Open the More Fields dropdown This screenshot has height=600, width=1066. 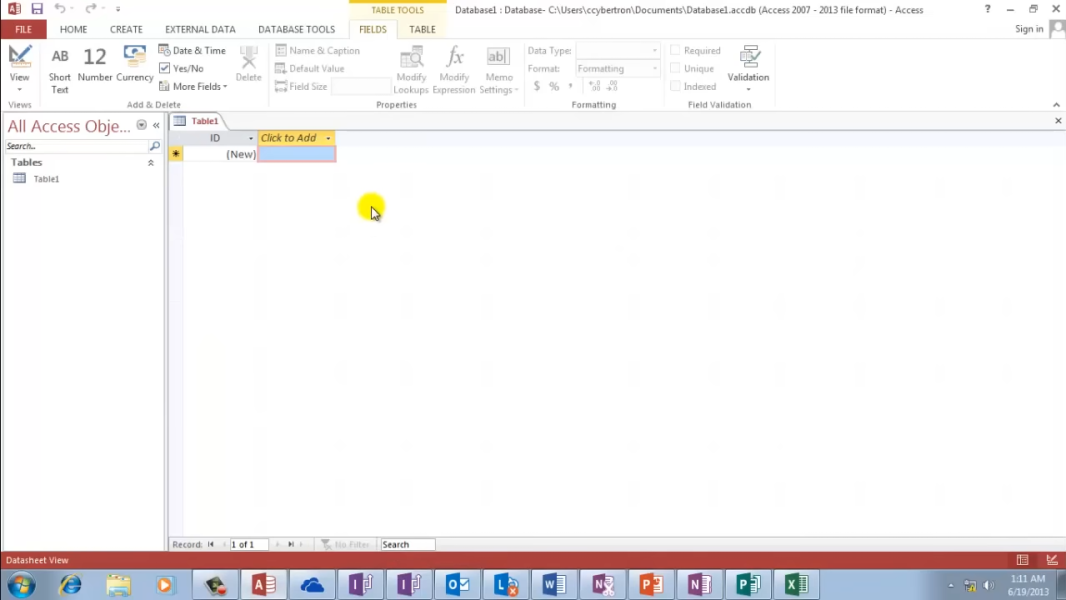point(193,86)
